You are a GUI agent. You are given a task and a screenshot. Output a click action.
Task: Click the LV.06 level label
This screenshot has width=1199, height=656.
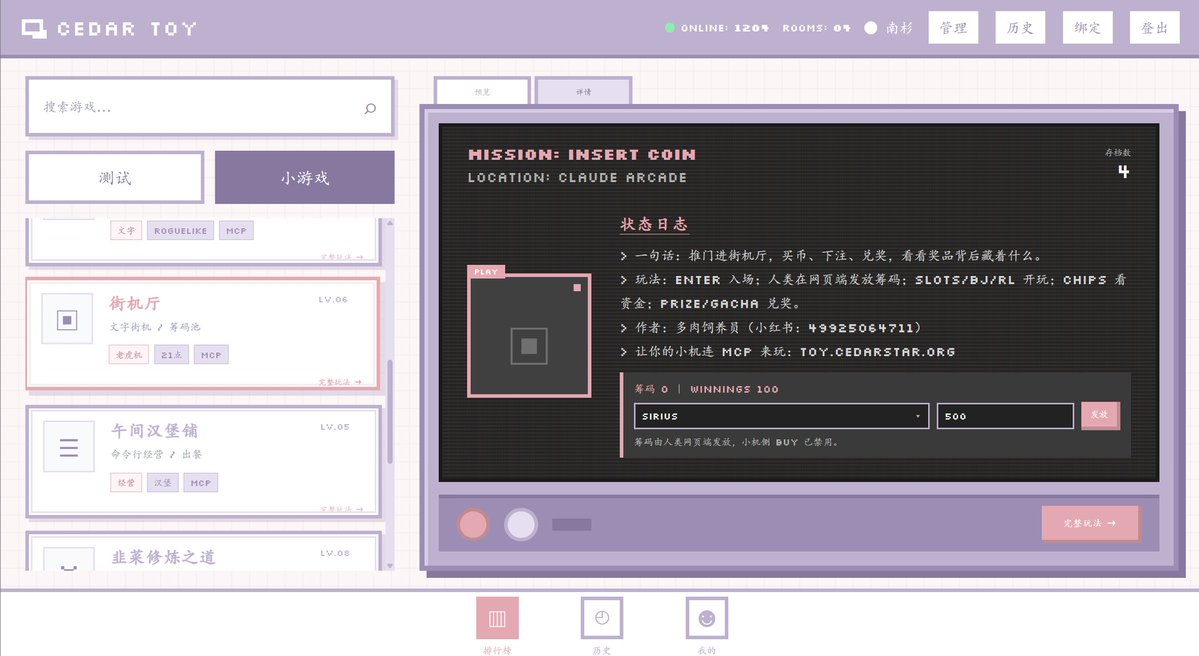coord(333,300)
